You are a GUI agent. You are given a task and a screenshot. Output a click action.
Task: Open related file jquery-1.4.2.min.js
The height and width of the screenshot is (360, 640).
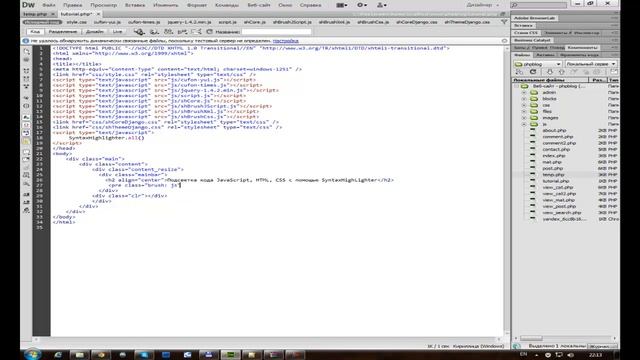point(189,22)
